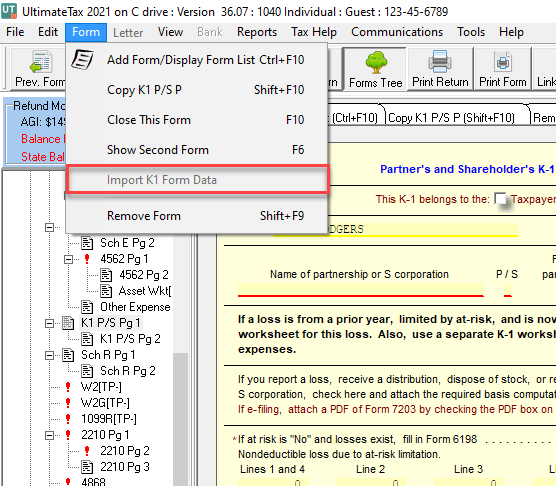Click the document icon beside Sch E Pg 2
The height and width of the screenshot is (486, 556).
[x=87, y=243]
